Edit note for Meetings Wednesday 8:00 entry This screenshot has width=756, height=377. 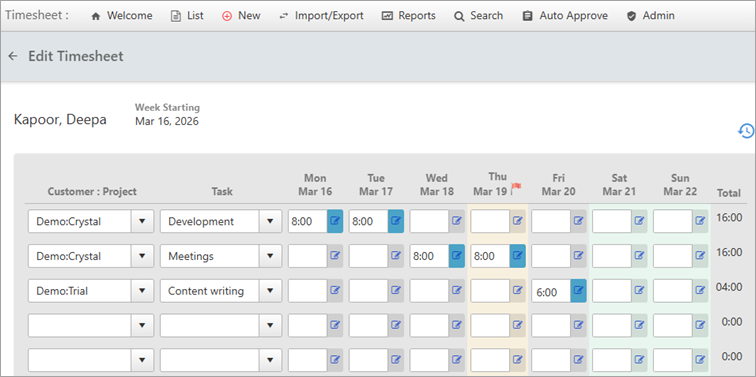457,256
